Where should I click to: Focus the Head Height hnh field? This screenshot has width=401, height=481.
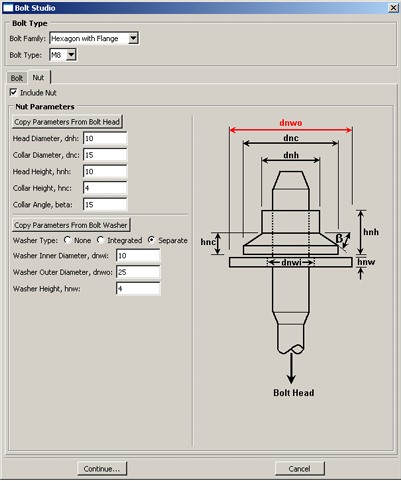pyautogui.click(x=105, y=171)
